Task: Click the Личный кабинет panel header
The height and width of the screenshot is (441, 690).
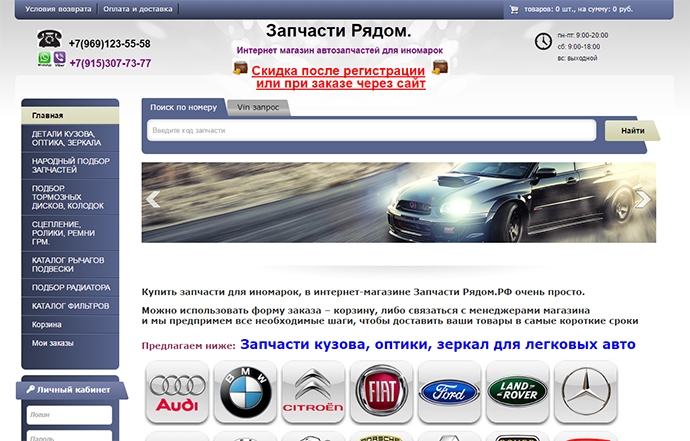Action: tap(72, 390)
